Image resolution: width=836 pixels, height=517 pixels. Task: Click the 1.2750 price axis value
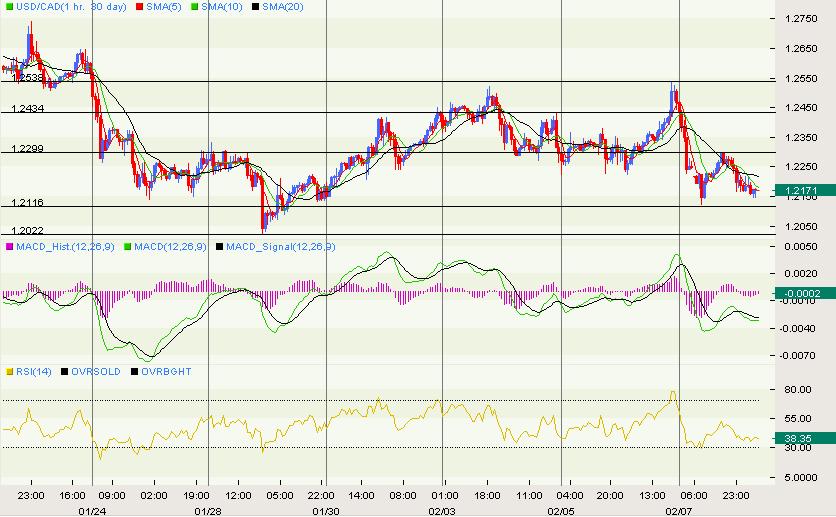point(801,19)
